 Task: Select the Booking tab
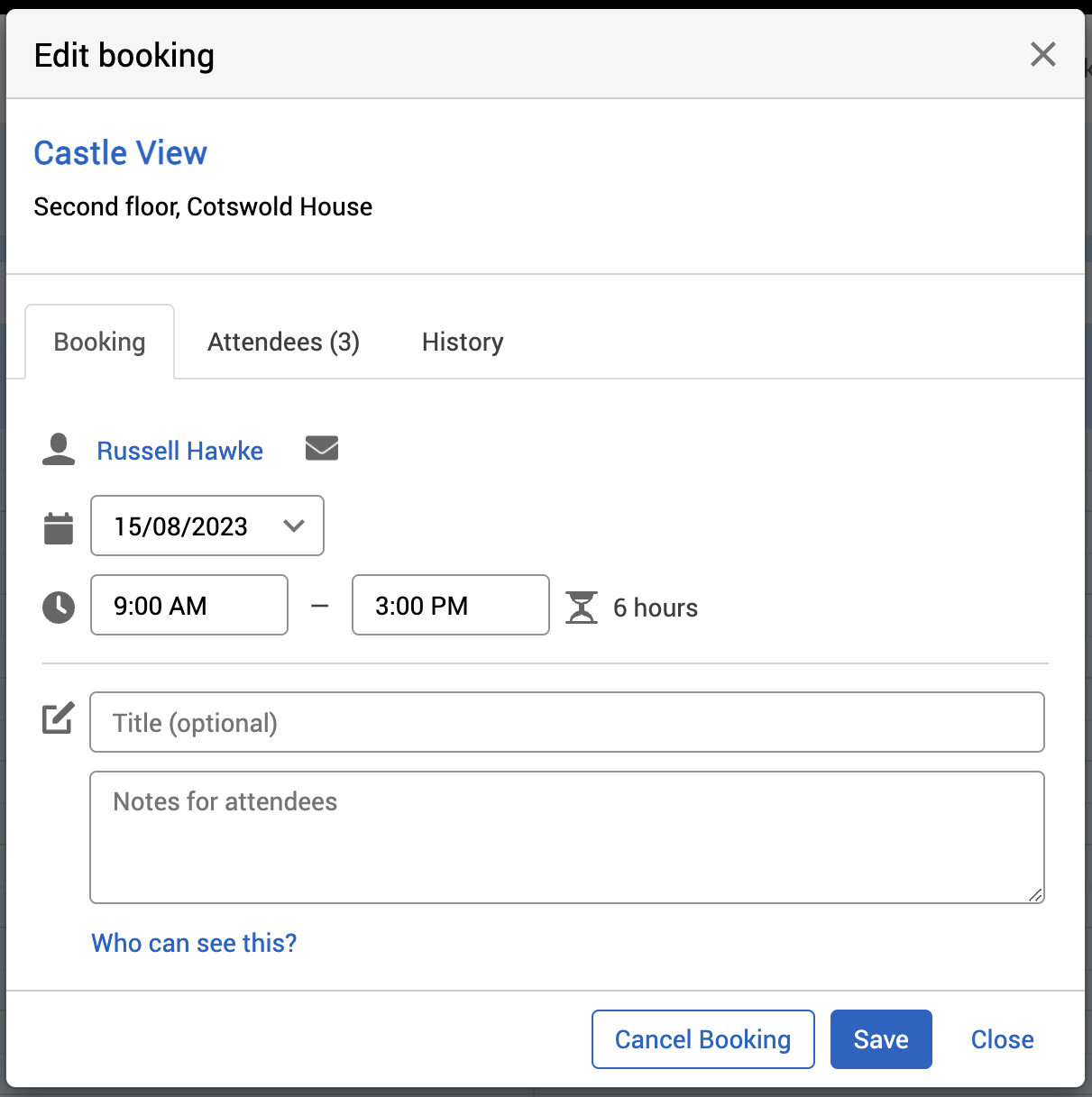tap(99, 343)
